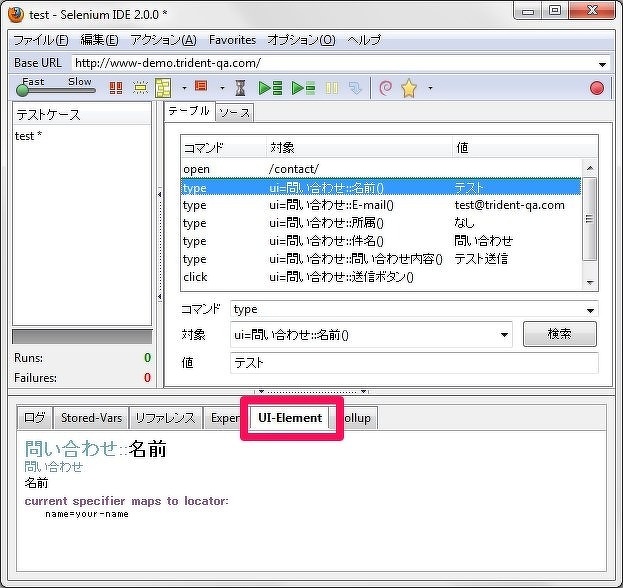Click the spiral rollup icon
This screenshot has width=623, height=588.
(385, 88)
